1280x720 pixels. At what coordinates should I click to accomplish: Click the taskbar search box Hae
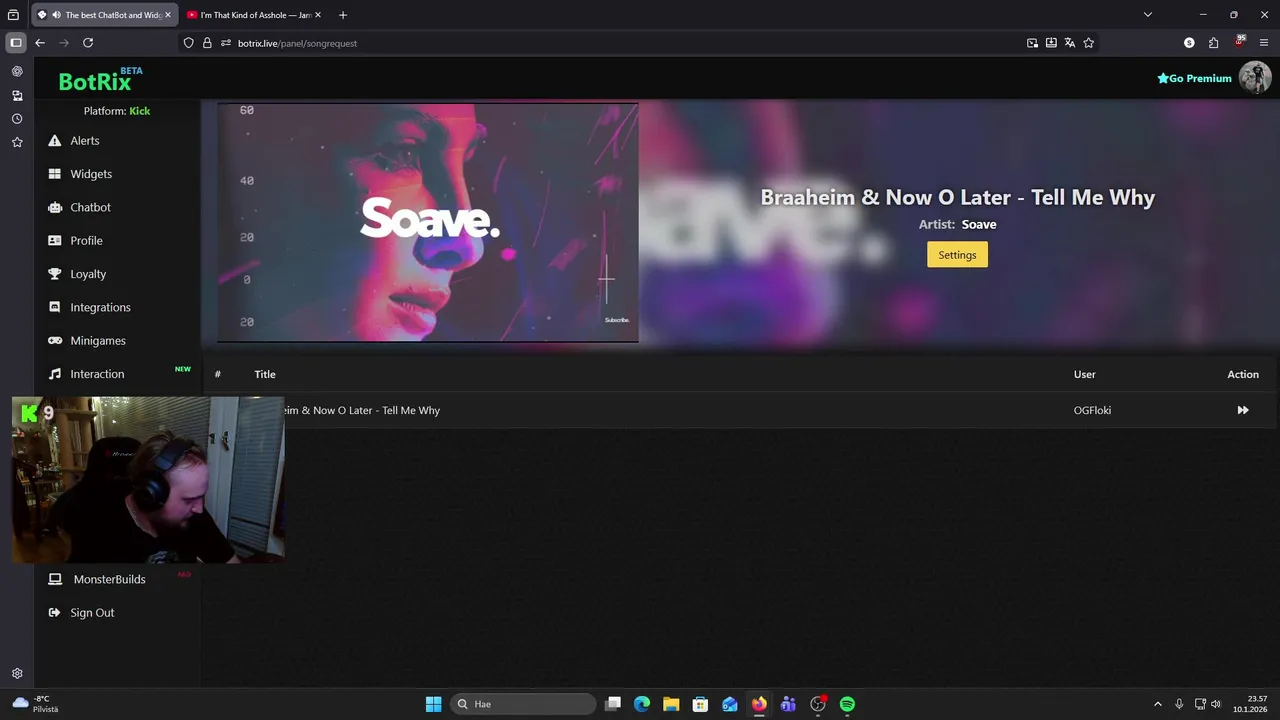pyautogui.click(x=523, y=704)
